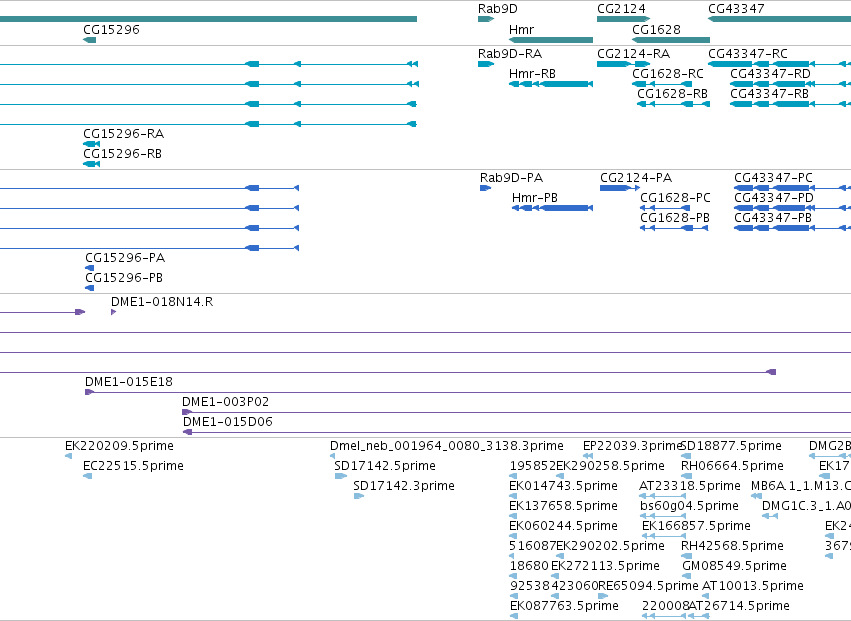Click the Hmr-RB transcript glyph

(x=551, y=84)
